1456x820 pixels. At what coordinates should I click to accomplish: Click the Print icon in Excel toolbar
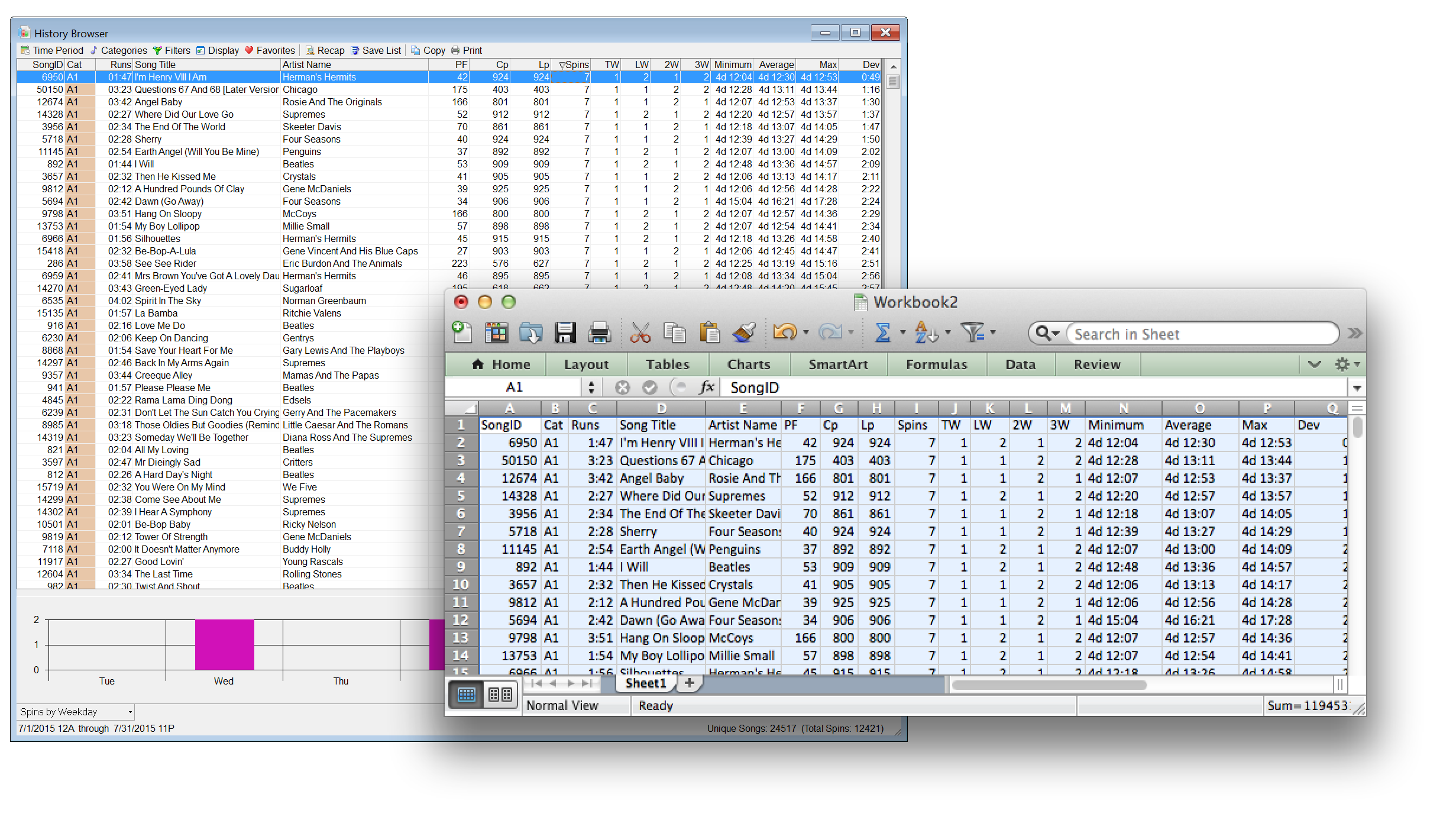click(x=599, y=333)
